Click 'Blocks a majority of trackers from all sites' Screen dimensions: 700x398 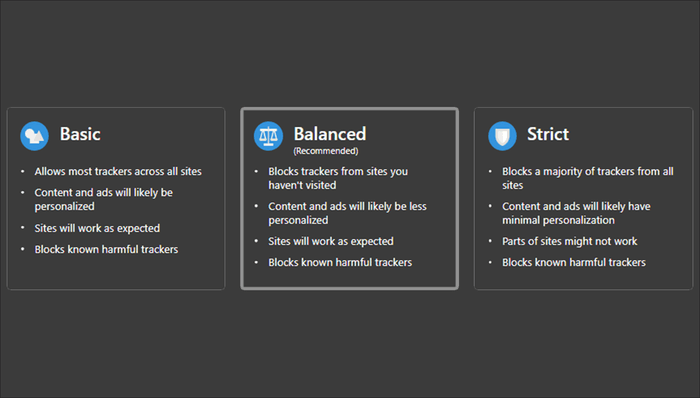click(x=588, y=178)
